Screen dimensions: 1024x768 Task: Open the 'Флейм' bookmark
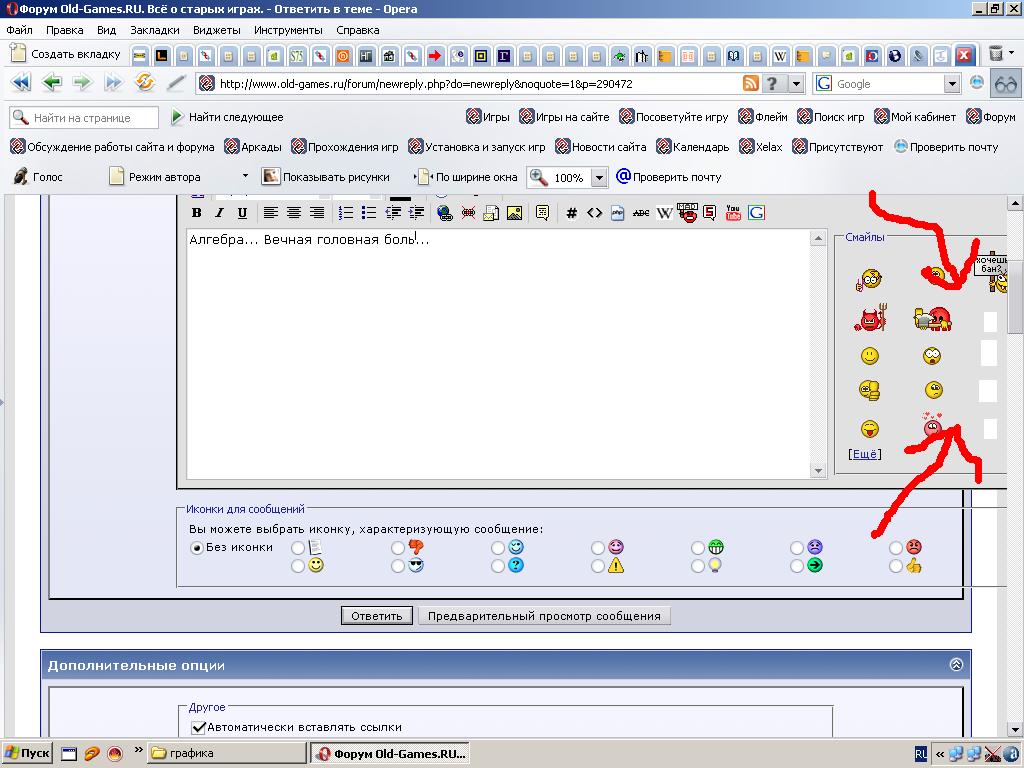click(763, 117)
